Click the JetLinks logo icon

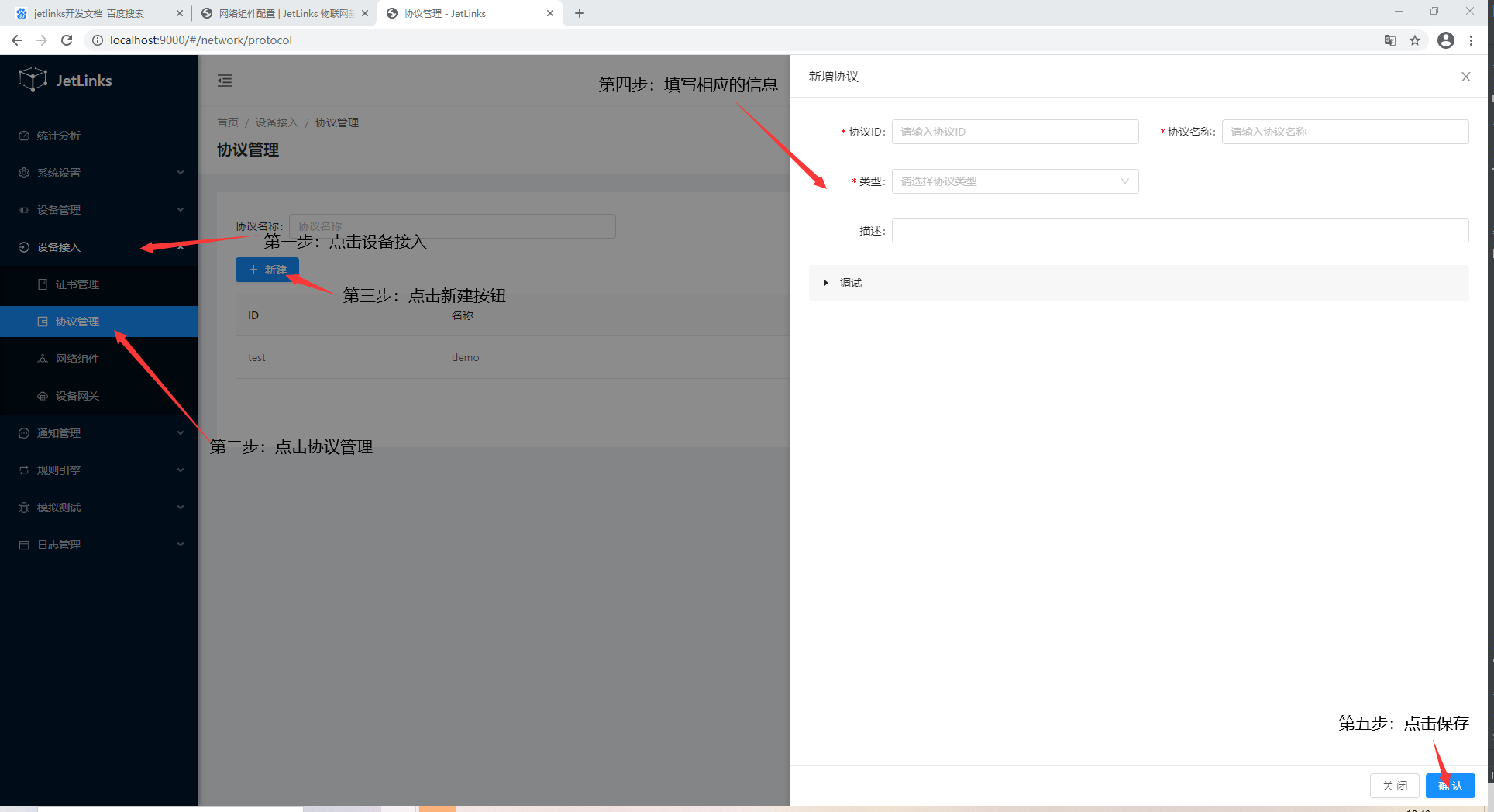coord(33,80)
